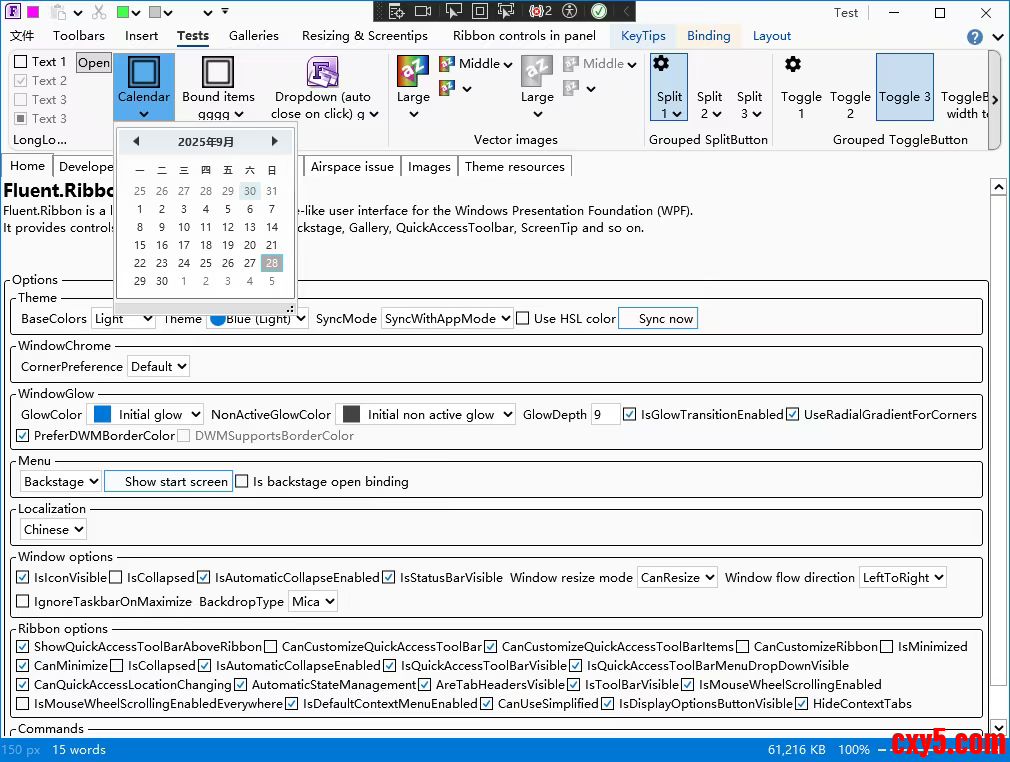Click the Sync now button
Image resolution: width=1010 pixels, height=762 pixels.
[658, 319]
